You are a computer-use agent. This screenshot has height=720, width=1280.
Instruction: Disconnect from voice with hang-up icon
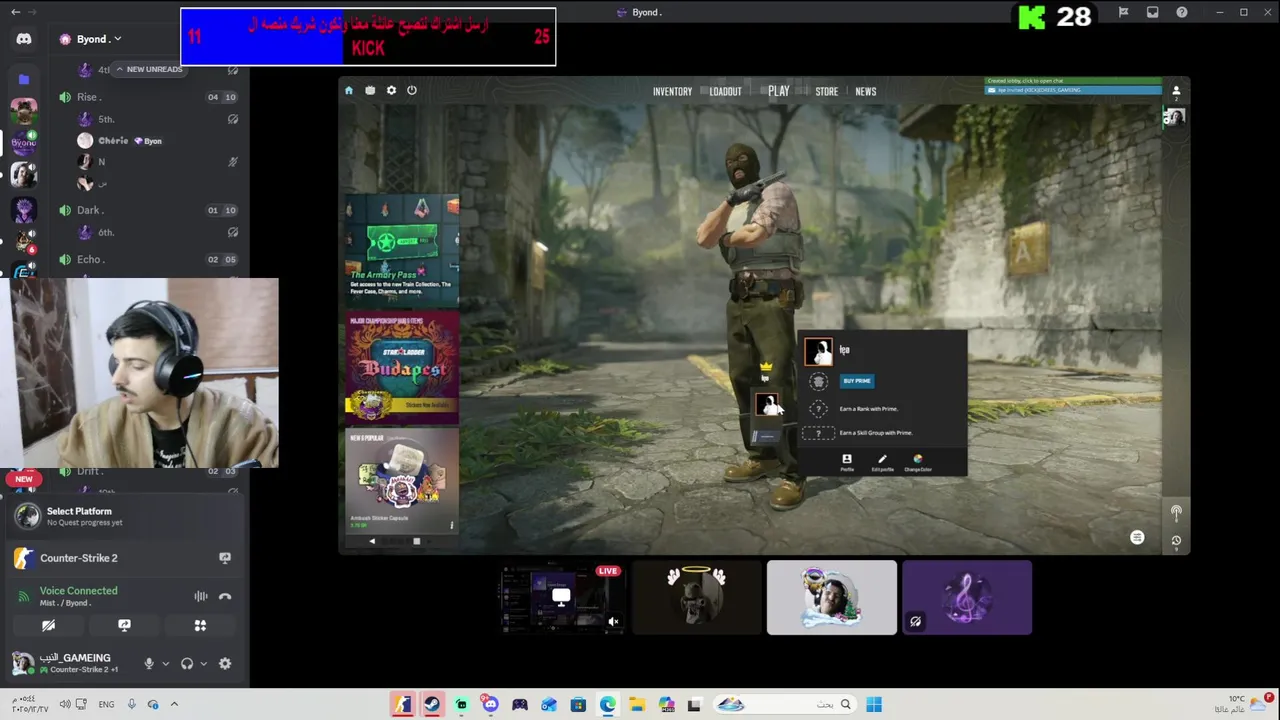click(x=225, y=596)
